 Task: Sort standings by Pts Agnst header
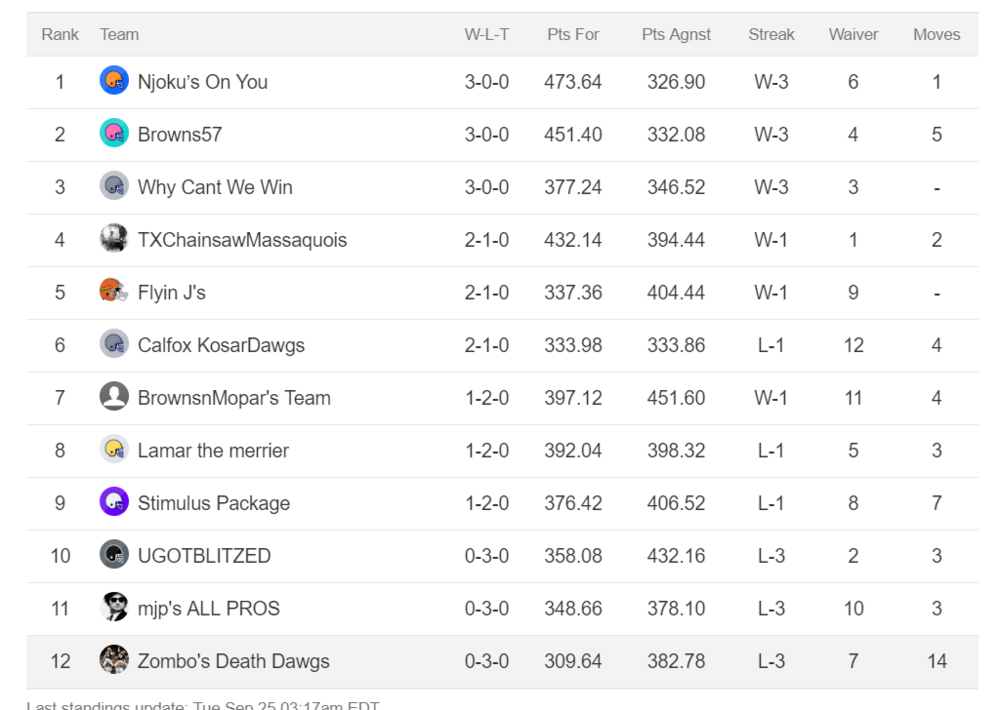pos(676,34)
